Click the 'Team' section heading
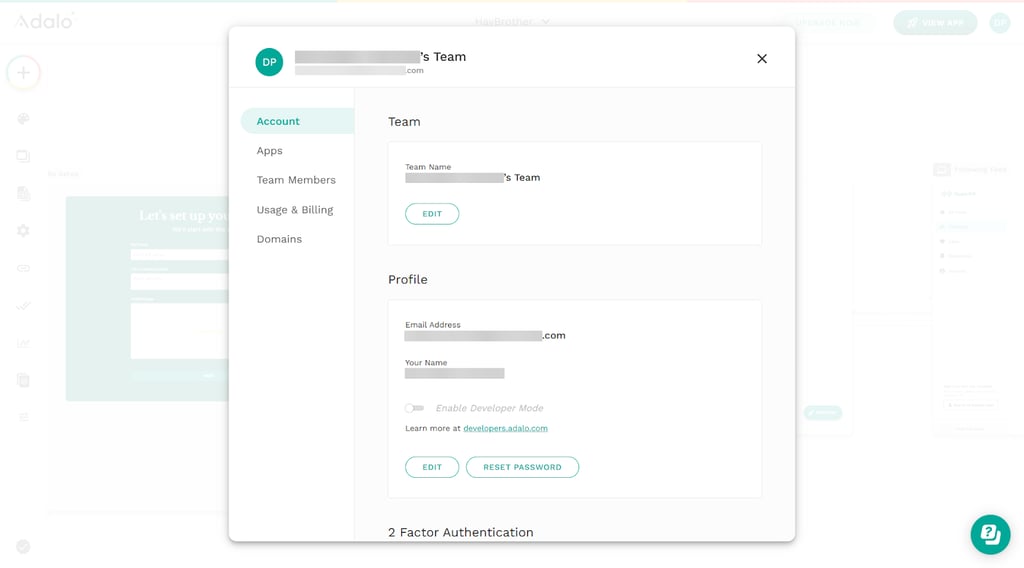The width and height of the screenshot is (1024, 568). [404, 121]
